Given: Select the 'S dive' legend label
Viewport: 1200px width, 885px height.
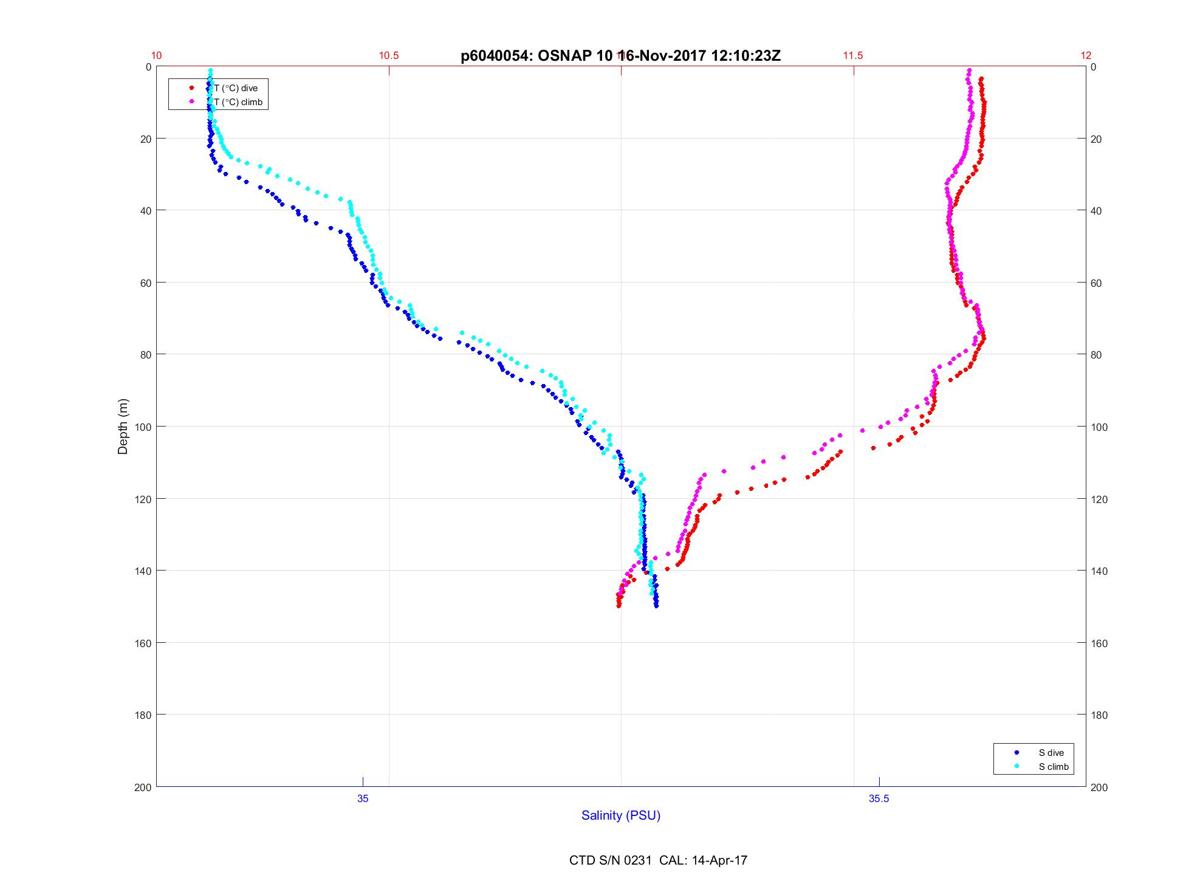Looking at the screenshot, I should (x=1051, y=752).
